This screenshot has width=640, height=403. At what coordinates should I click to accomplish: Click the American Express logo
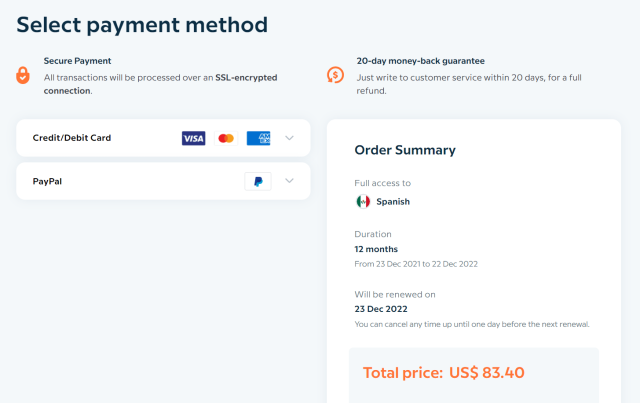pos(258,138)
